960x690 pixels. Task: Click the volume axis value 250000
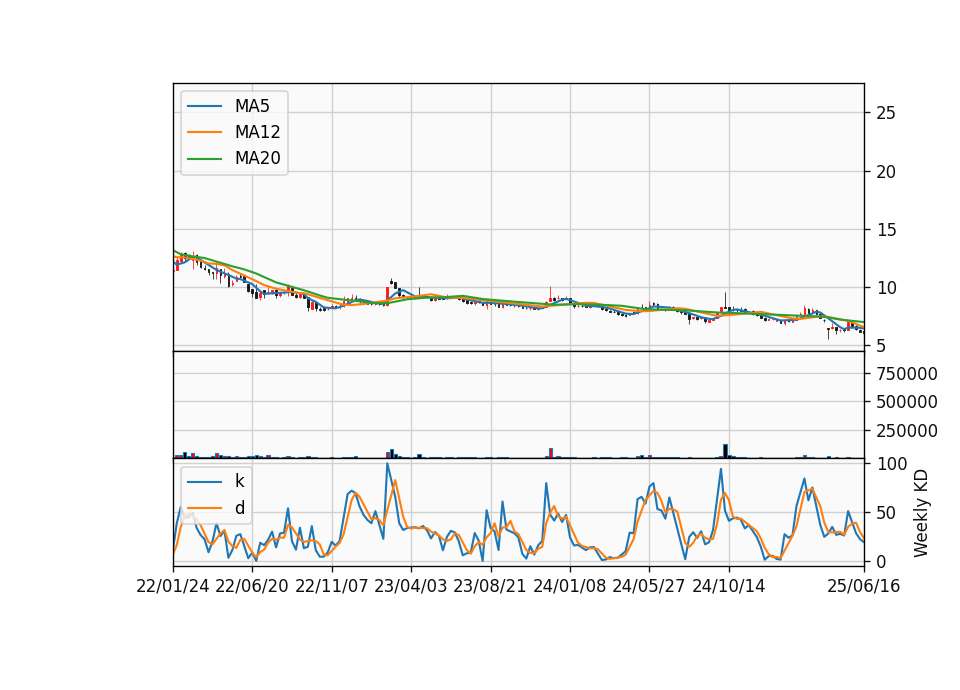point(907,431)
